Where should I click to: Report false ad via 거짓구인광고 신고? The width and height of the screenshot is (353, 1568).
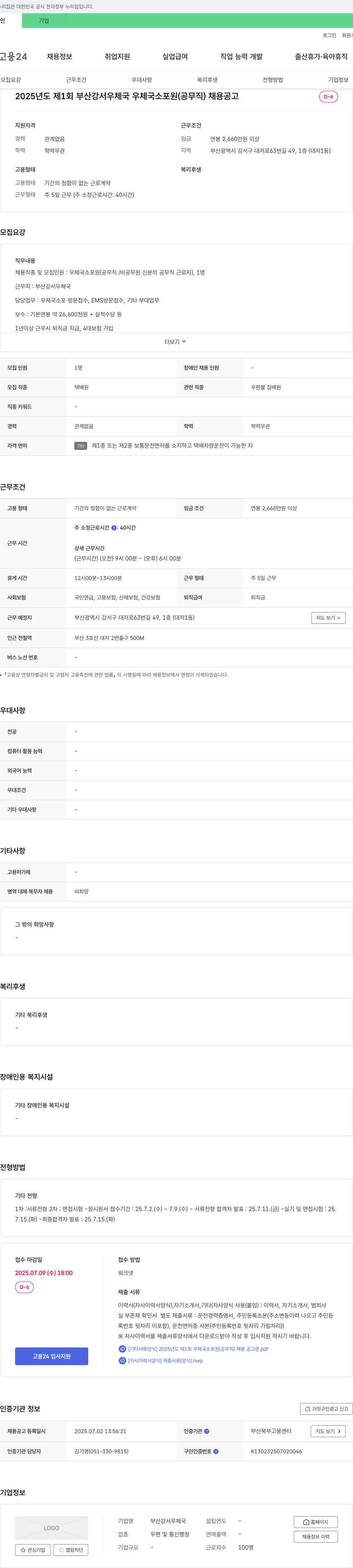pos(326,1408)
